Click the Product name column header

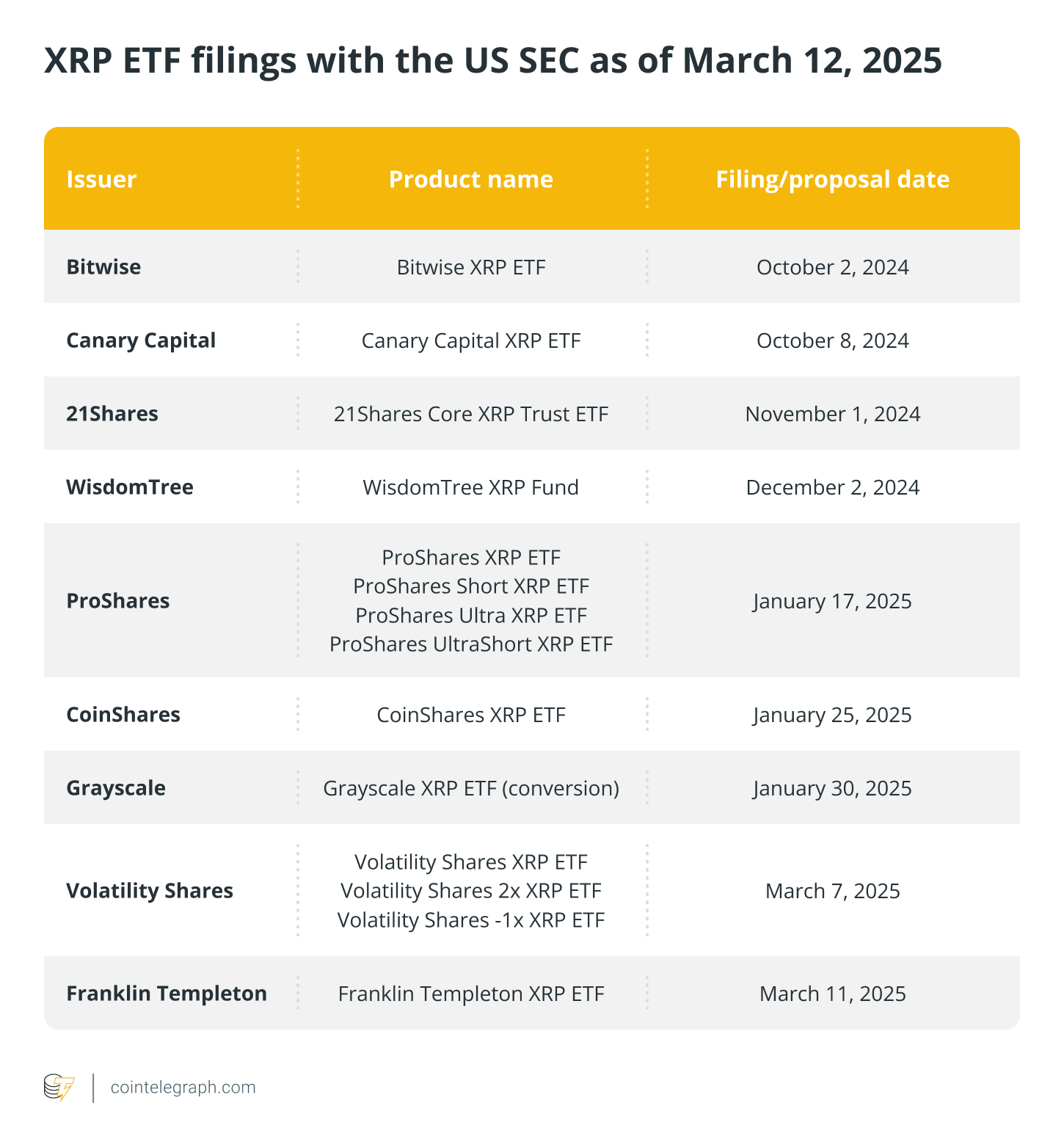(x=471, y=179)
